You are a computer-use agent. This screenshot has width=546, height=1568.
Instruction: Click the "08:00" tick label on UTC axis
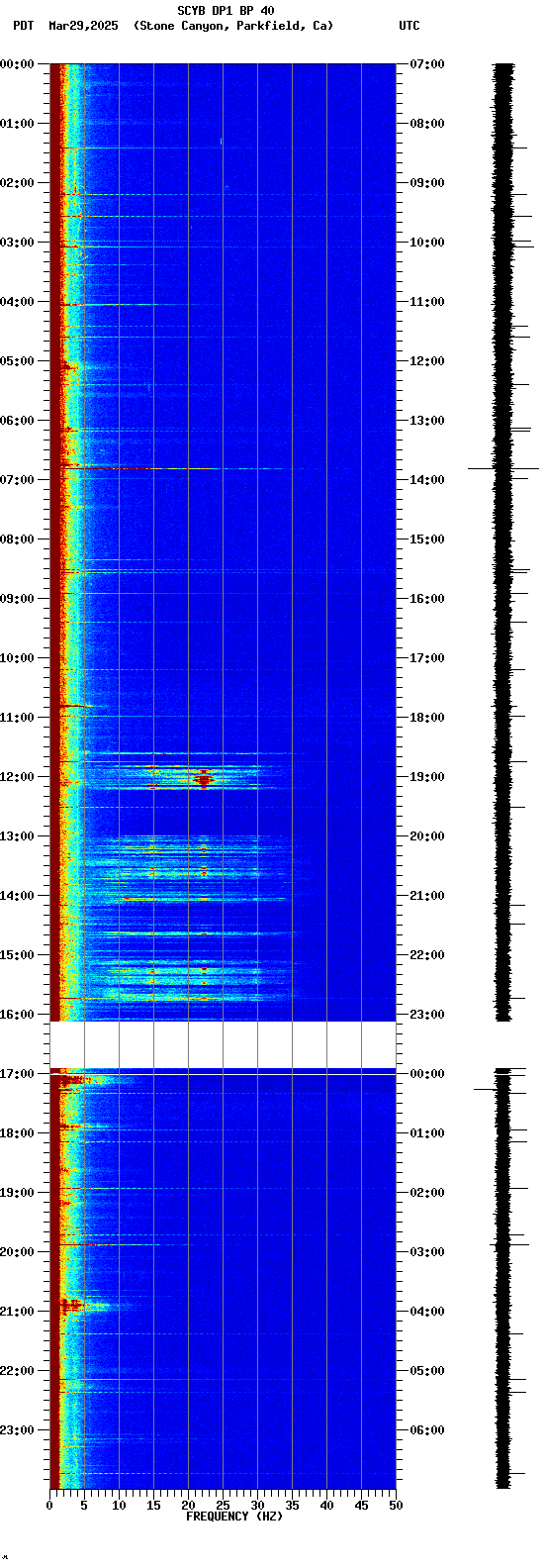pos(427,124)
